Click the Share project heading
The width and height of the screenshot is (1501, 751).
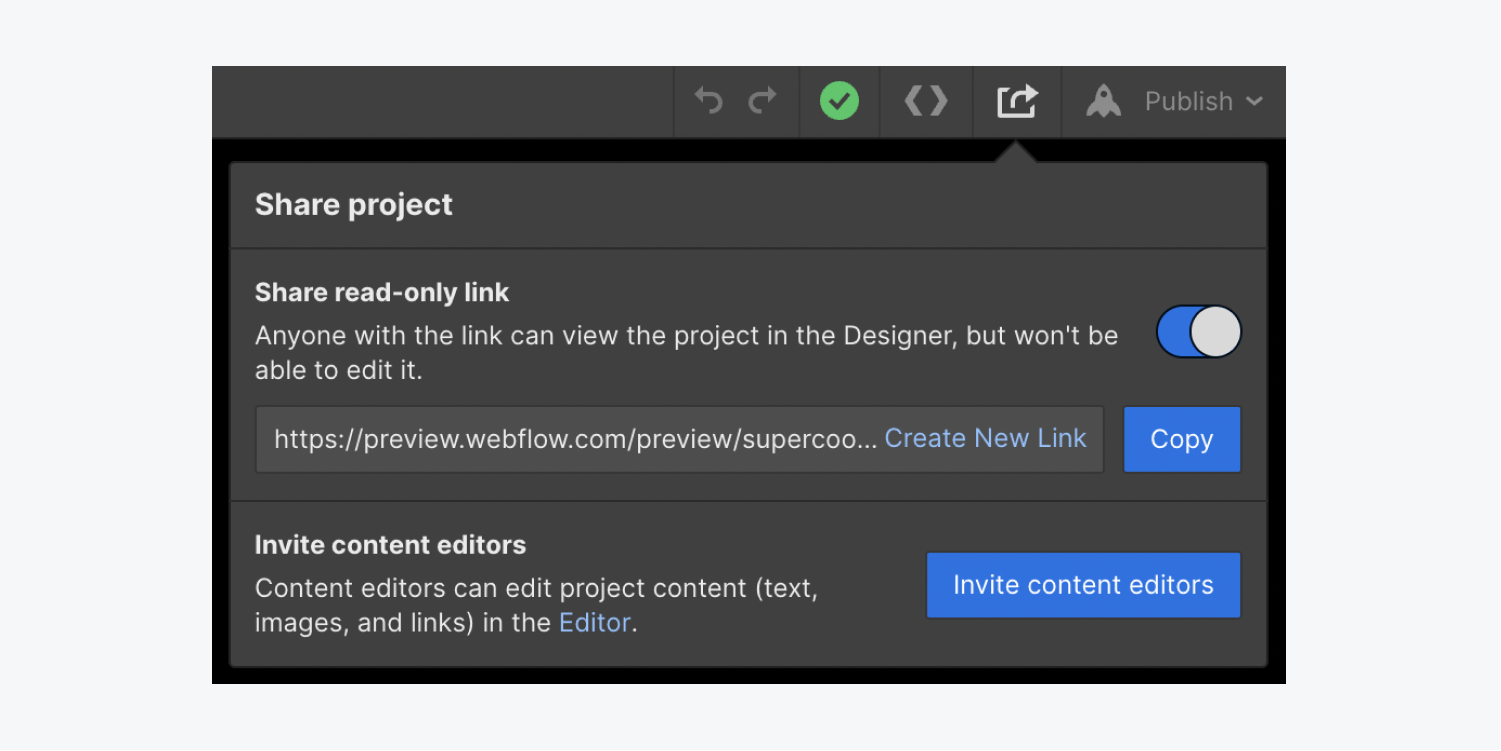[354, 205]
